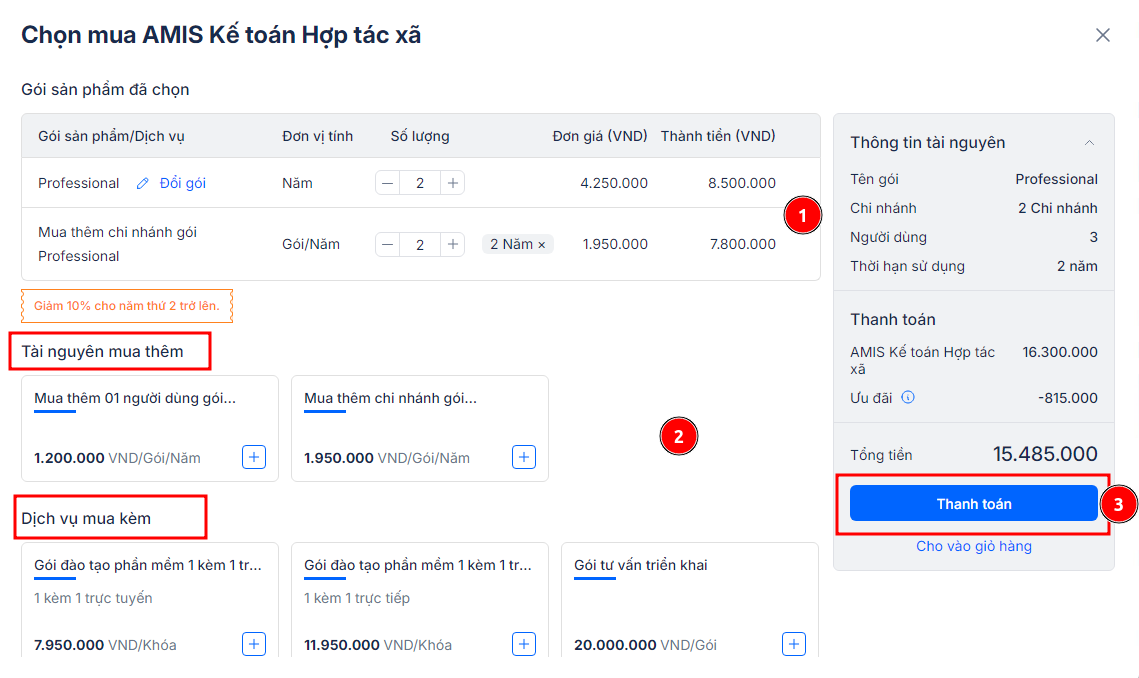
Task: Collapse the Thông tin tài nguyên panel
Action: 1089,142
